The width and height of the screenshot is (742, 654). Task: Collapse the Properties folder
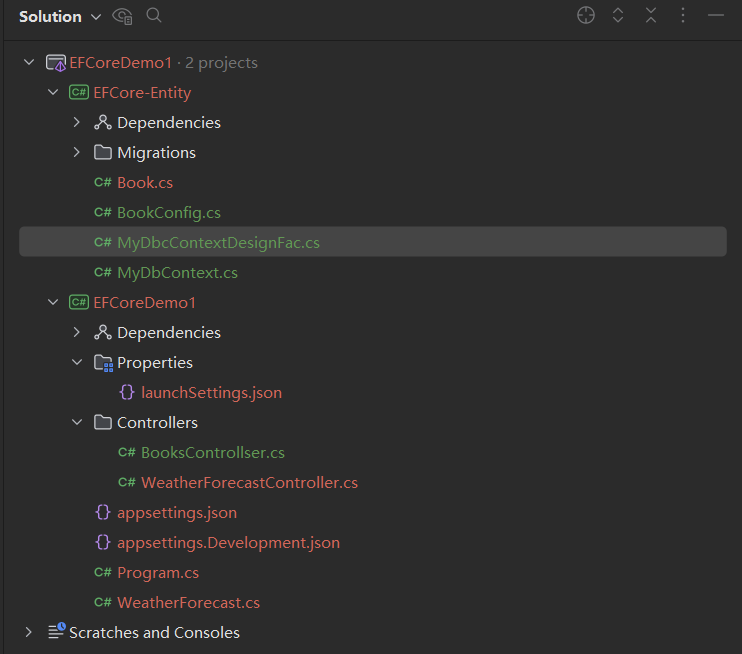(x=77, y=363)
